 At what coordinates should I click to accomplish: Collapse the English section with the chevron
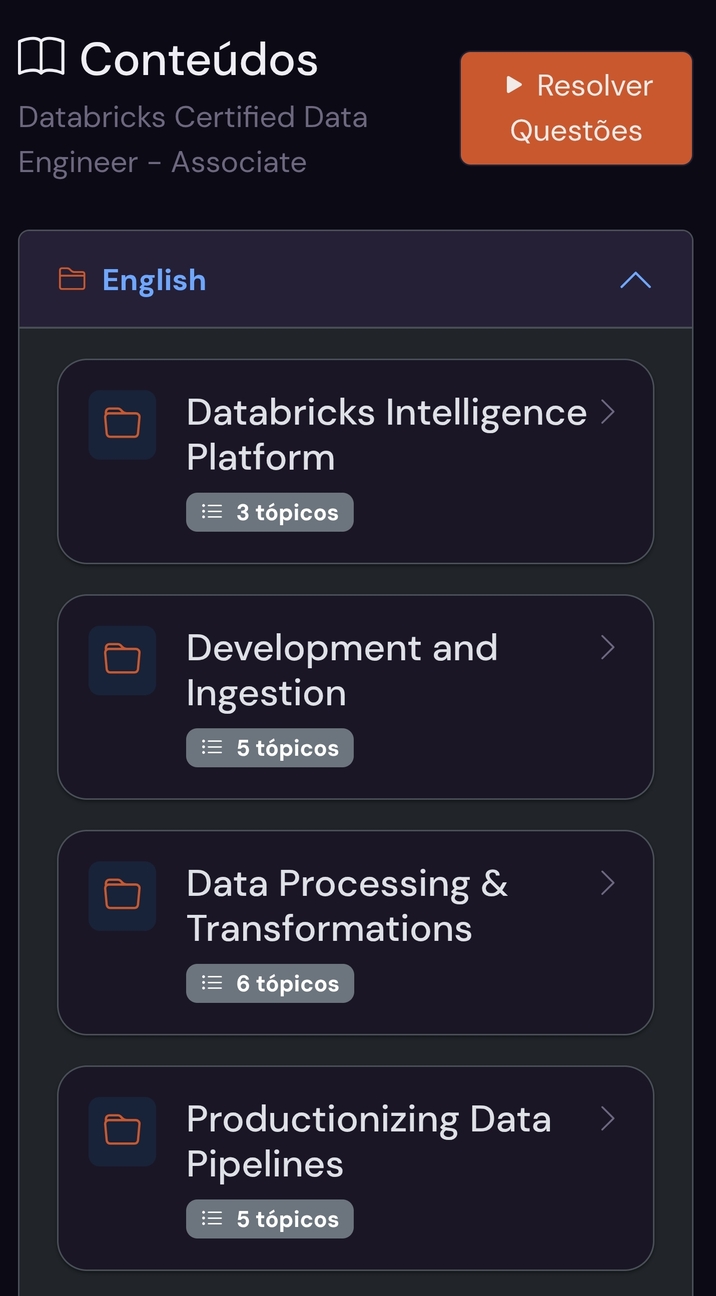(635, 280)
